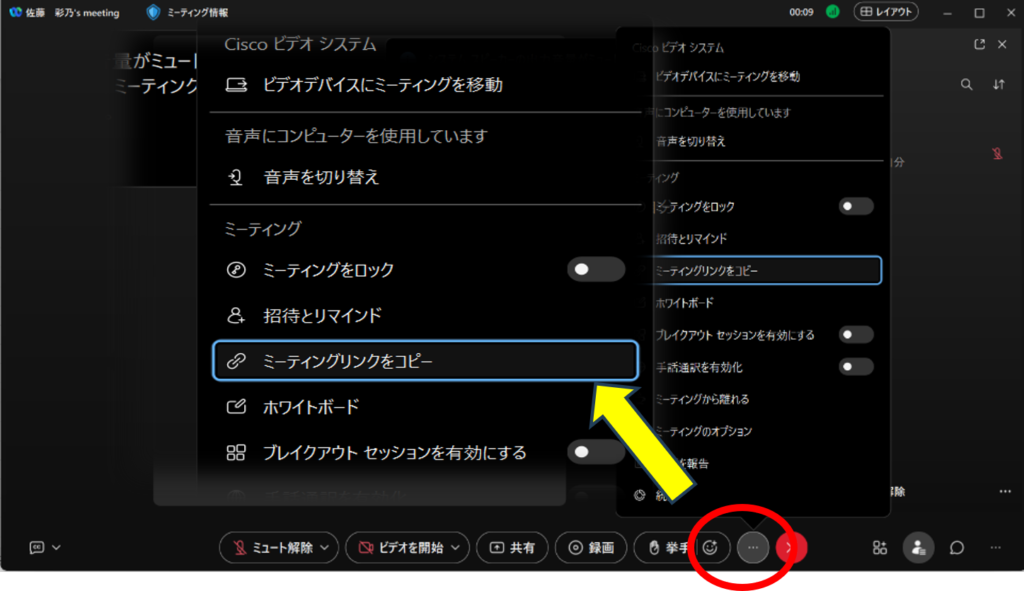Open the chat panel icon
Viewport: 1024px width, 591px height.
(957, 547)
